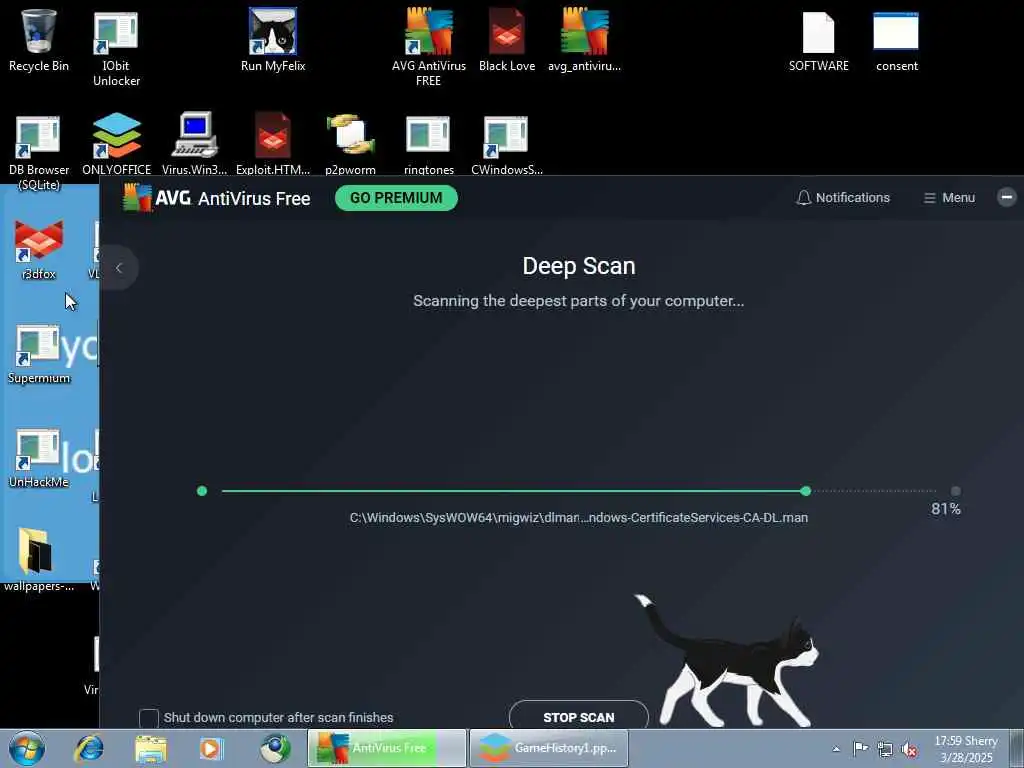The image size is (1024, 768).
Task: Click the muted volume tray icon
Action: 909,748
